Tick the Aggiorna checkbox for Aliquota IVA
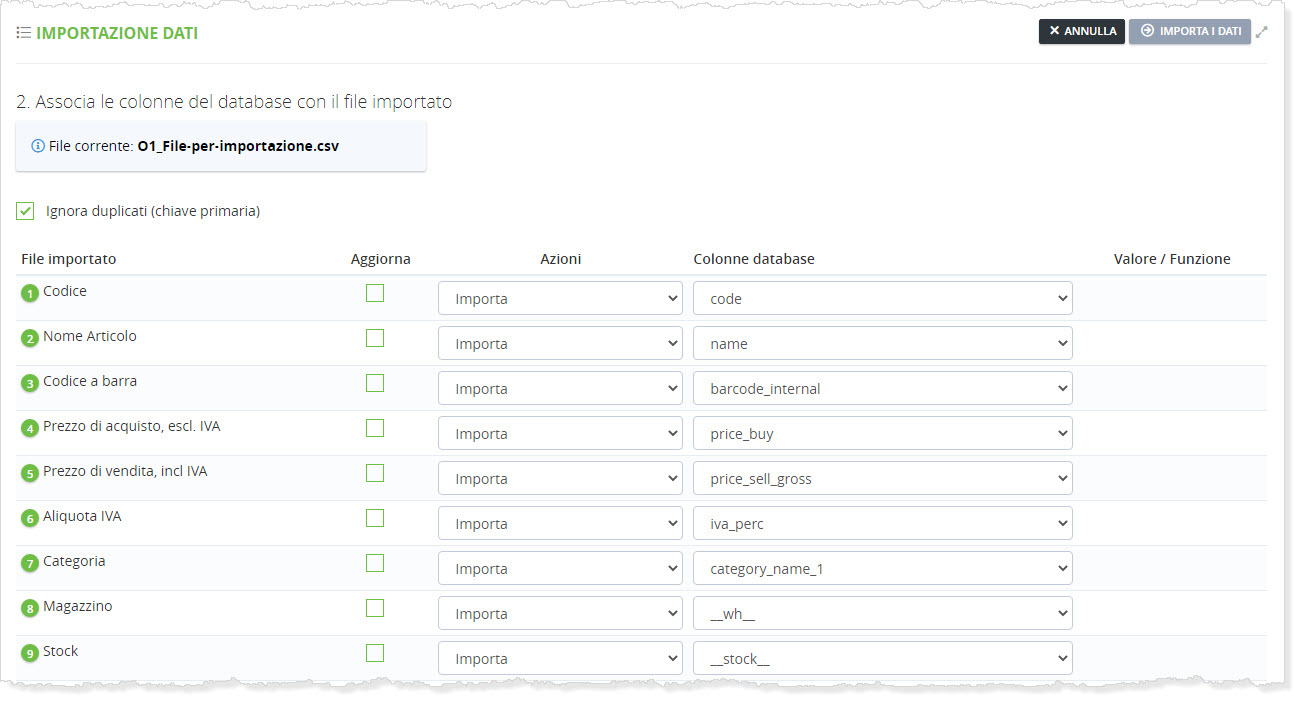This screenshot has width=1301, height=702. pyautogui.click(x=375, y=518)
